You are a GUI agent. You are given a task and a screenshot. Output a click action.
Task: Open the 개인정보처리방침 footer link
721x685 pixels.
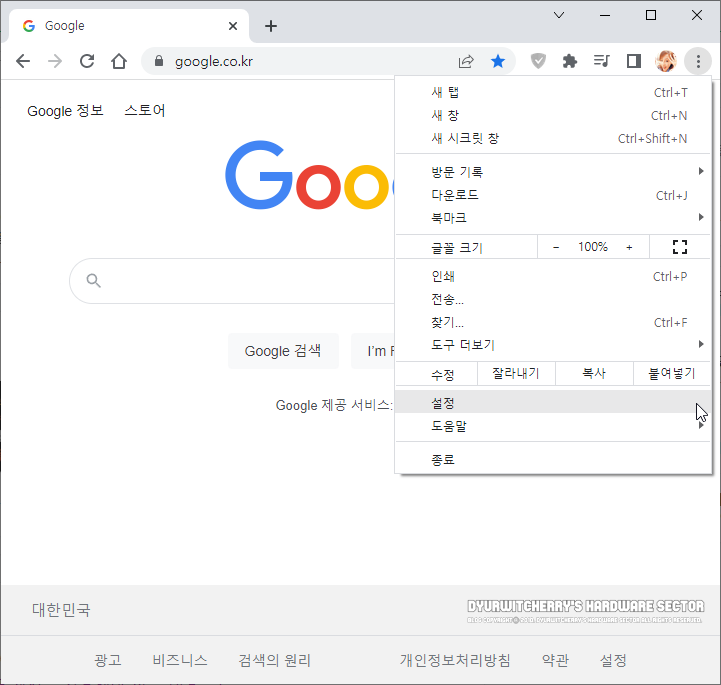[x=455, y=660]
